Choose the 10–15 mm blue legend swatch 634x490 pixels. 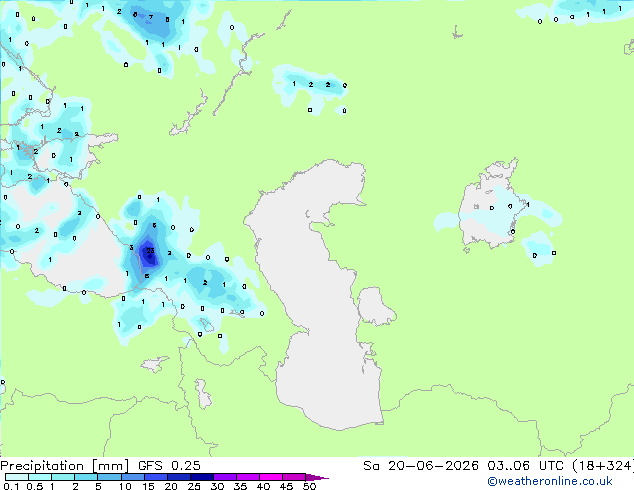132,477
